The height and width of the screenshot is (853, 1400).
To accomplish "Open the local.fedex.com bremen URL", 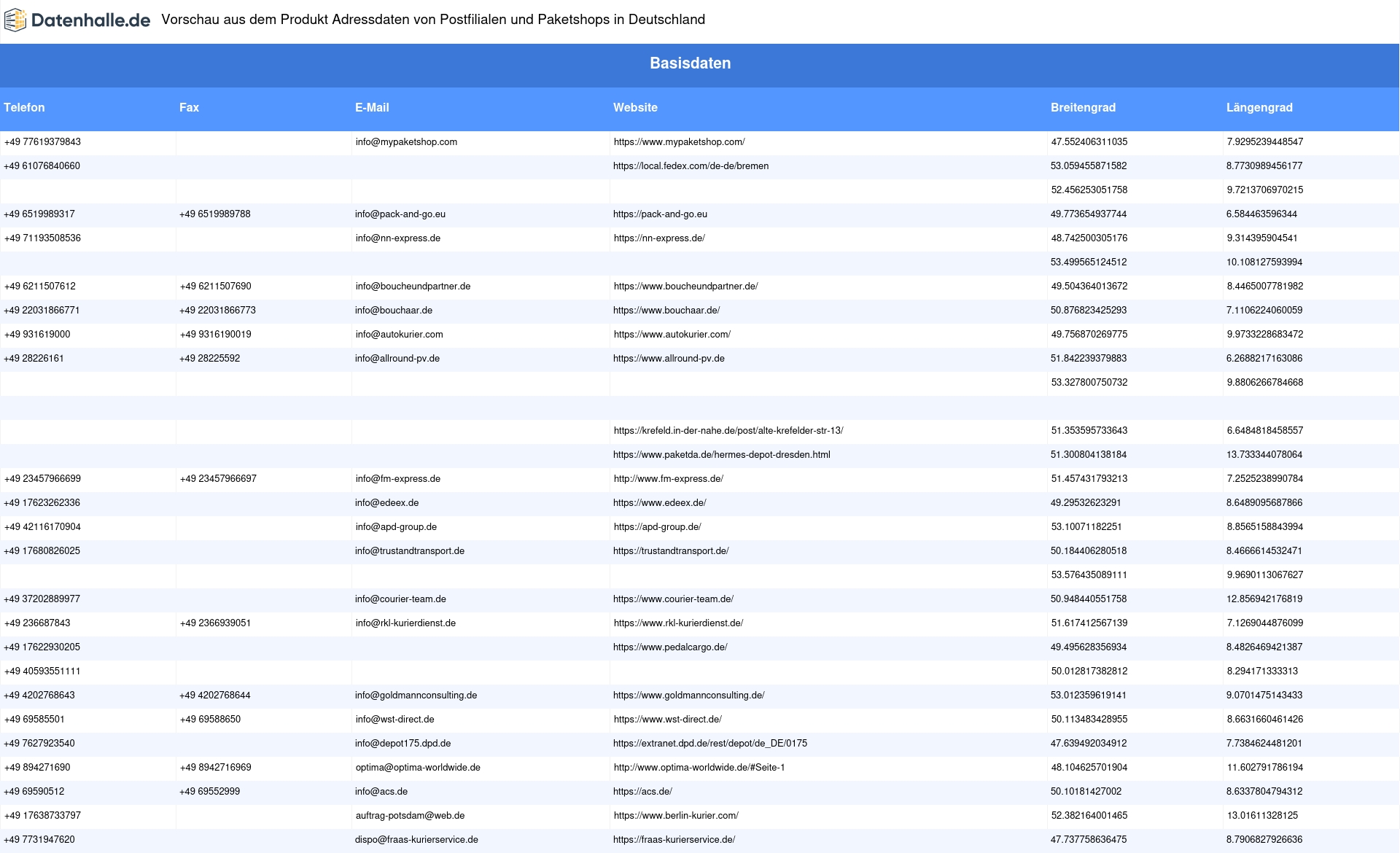I will (x=691, y=166).
